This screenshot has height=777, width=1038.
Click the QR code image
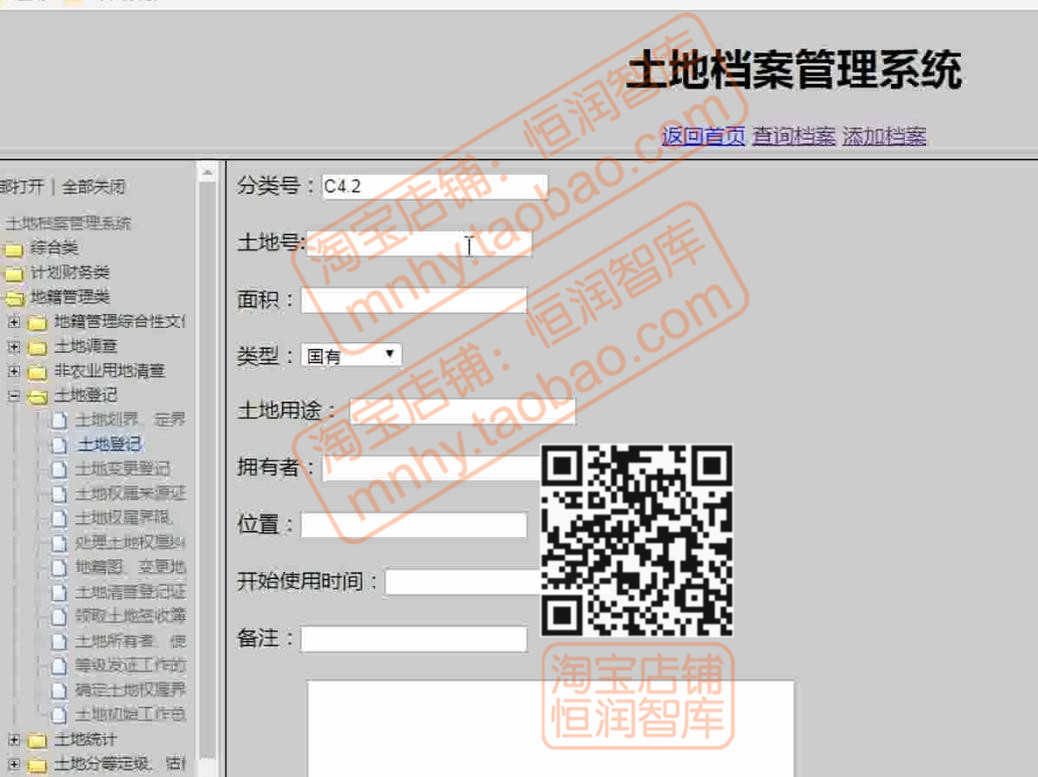click(637, 540)
